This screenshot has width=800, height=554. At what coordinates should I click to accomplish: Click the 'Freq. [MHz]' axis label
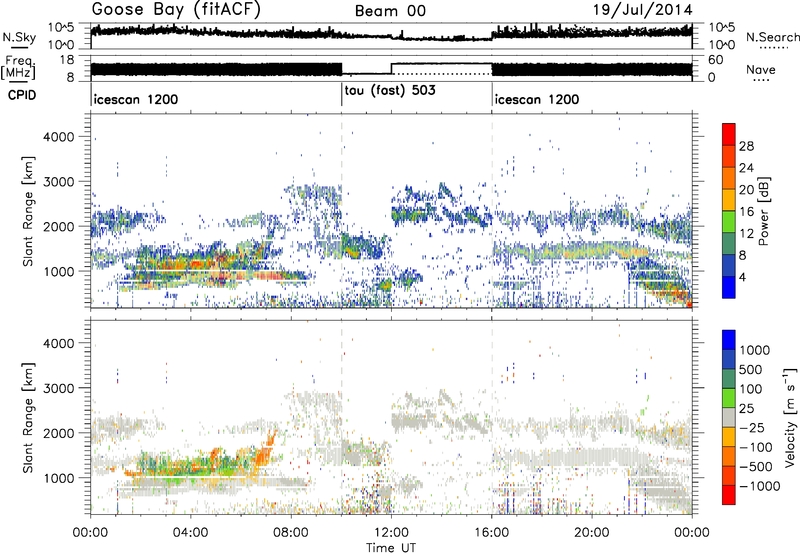[x=18, y=68]
